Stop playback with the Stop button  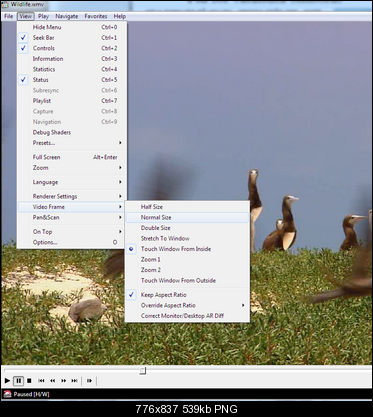(x=29, y=380)
